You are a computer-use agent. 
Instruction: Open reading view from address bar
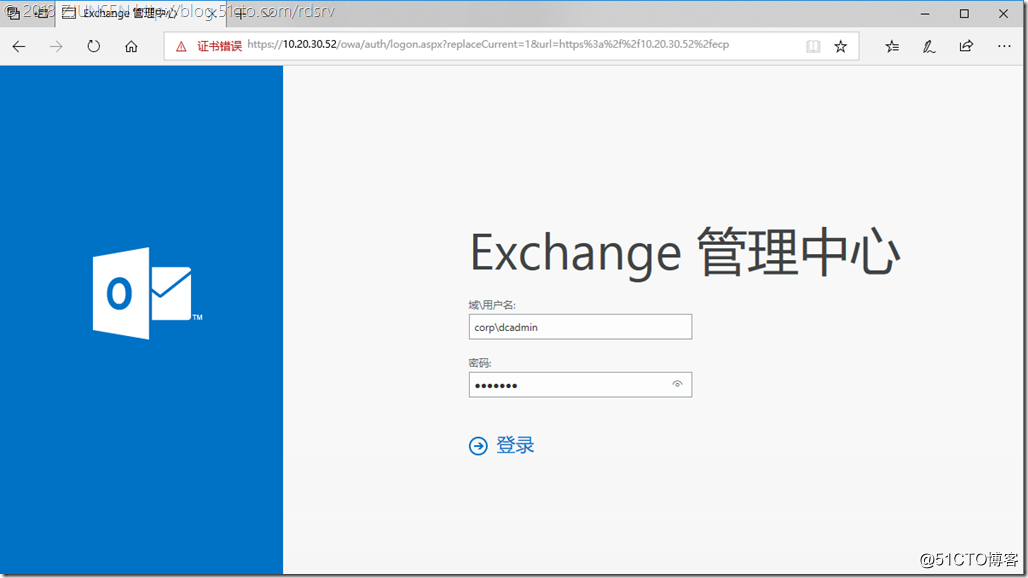(813, 47)
